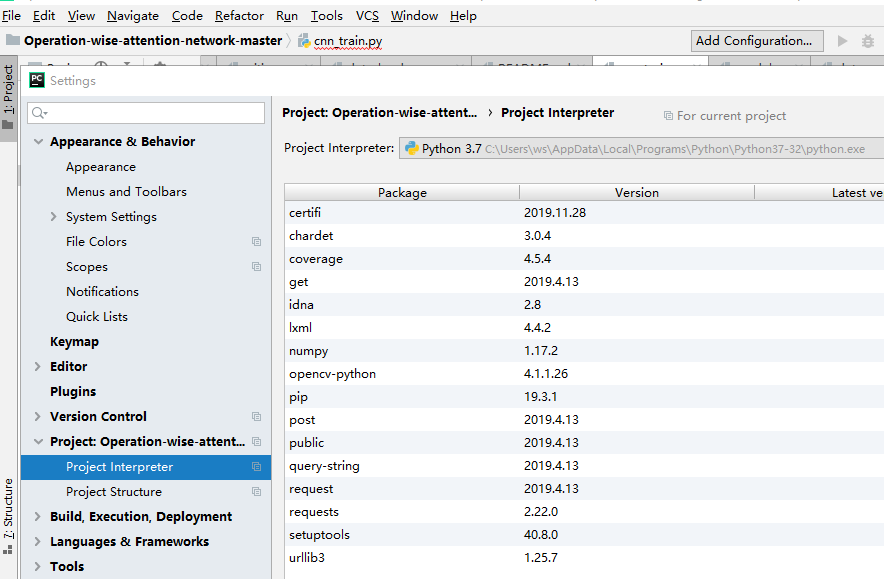Image resolution: width=884 pixels, height=579 pixels.
Task: Click the PyCharm logo in Settings title
Action: pos(37,80)
